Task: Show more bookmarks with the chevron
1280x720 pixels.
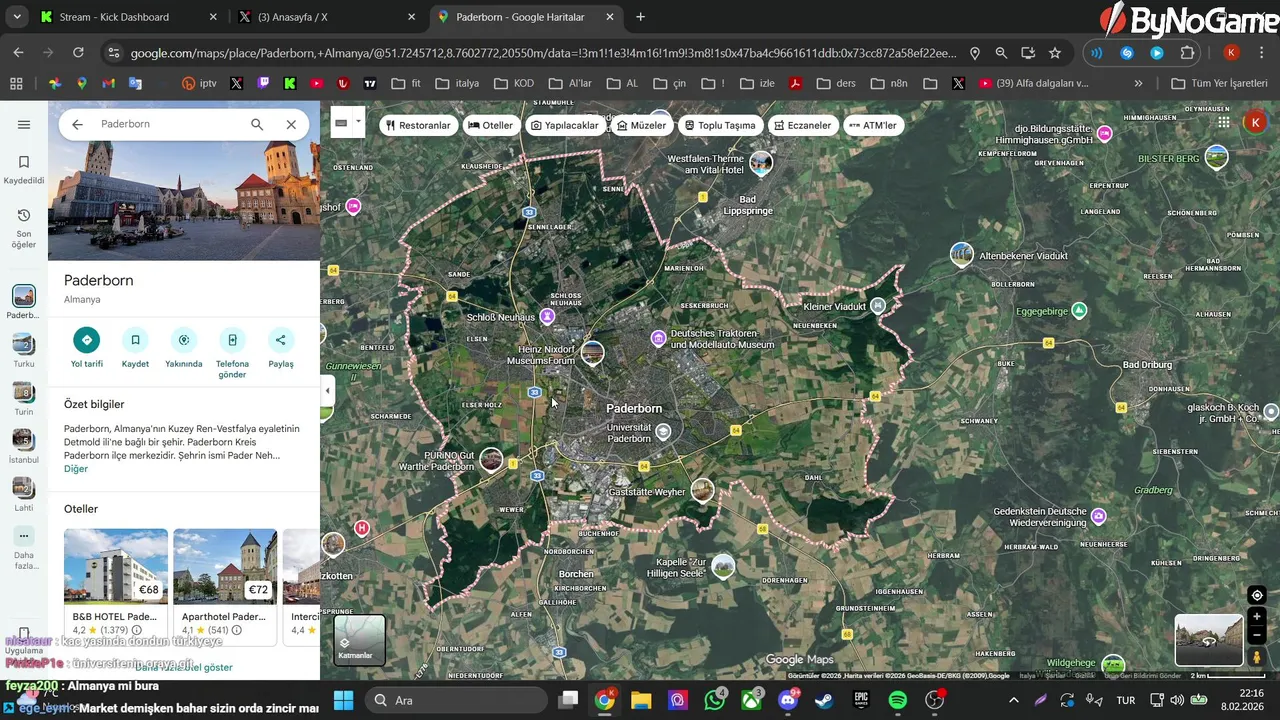Action: click(1138, 83)
